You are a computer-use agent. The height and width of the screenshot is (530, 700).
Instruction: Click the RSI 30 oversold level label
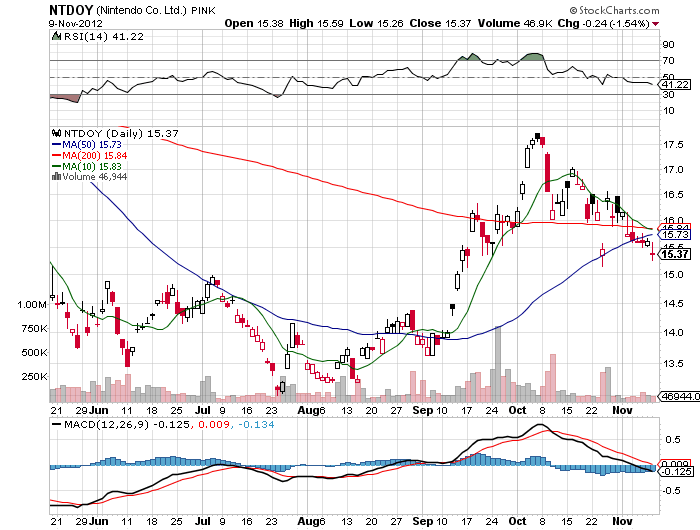(x=669, y=95)
